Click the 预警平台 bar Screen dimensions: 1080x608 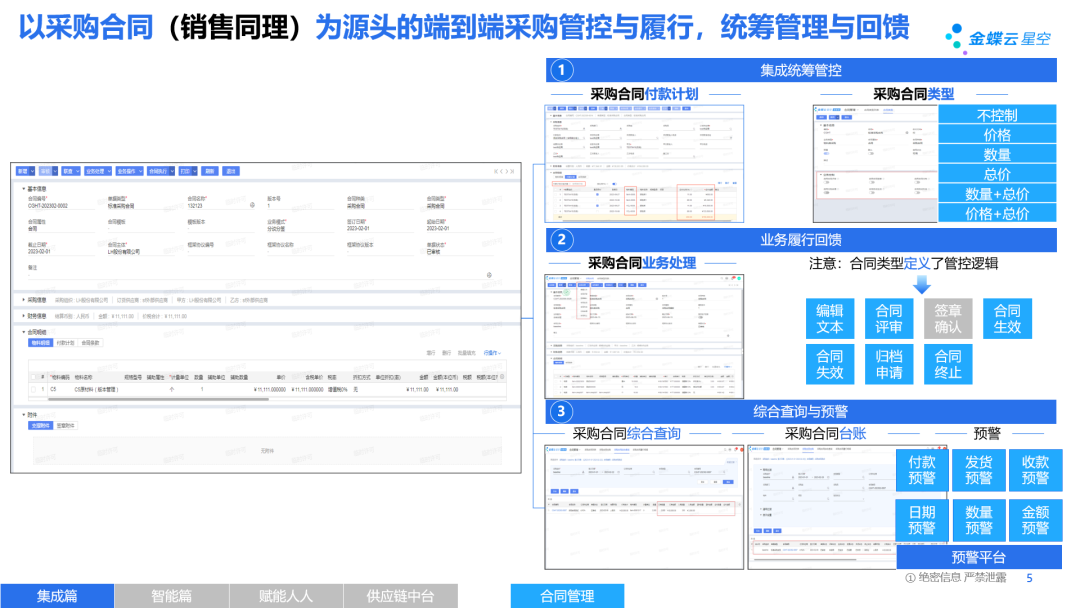point(979,556)
